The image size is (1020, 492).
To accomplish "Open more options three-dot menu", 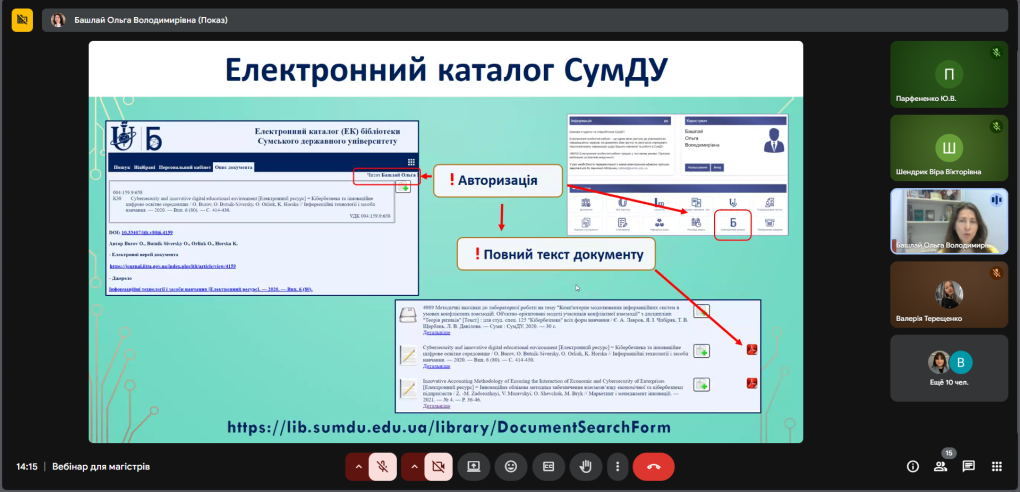I will pyautogui.click(x=617, y=466).
